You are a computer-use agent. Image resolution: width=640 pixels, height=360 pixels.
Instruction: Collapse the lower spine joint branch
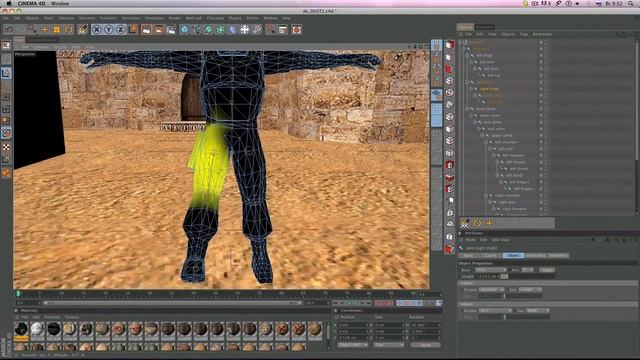pyautogui.click(x=471, y=116)
